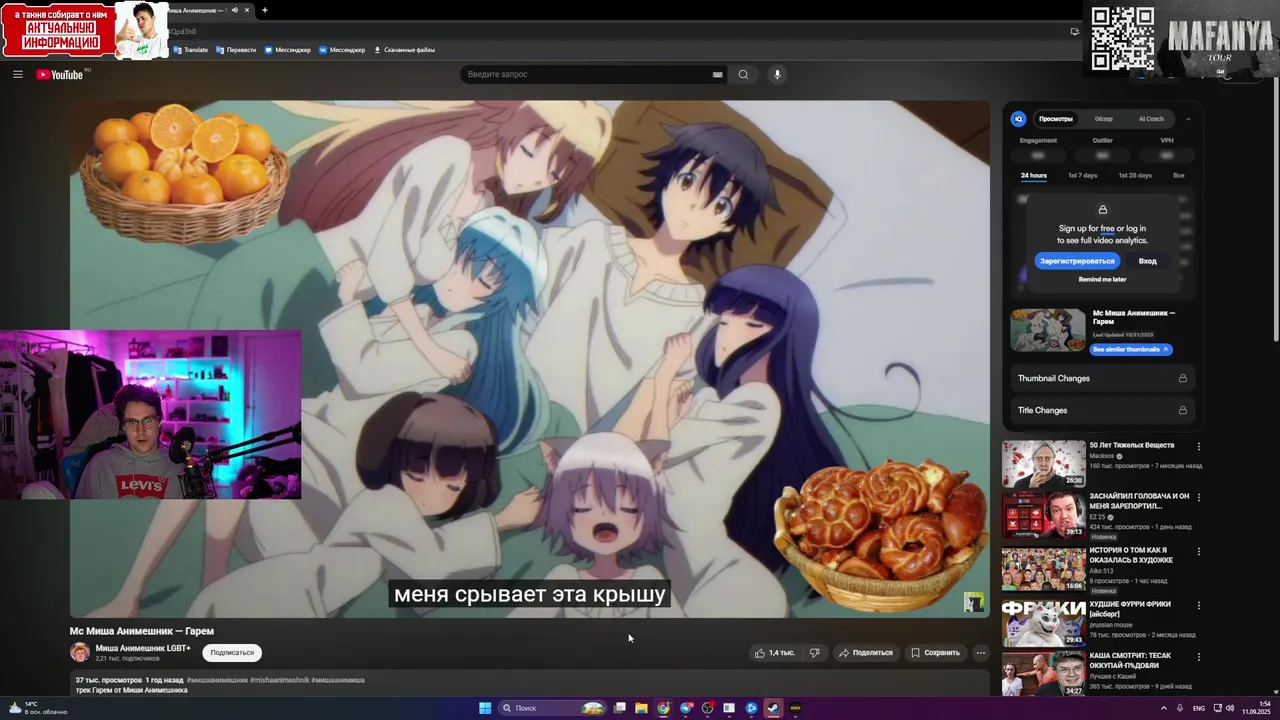
Task: Open the 'Перевести' bookmark
Action: click(x=236, y=50)
